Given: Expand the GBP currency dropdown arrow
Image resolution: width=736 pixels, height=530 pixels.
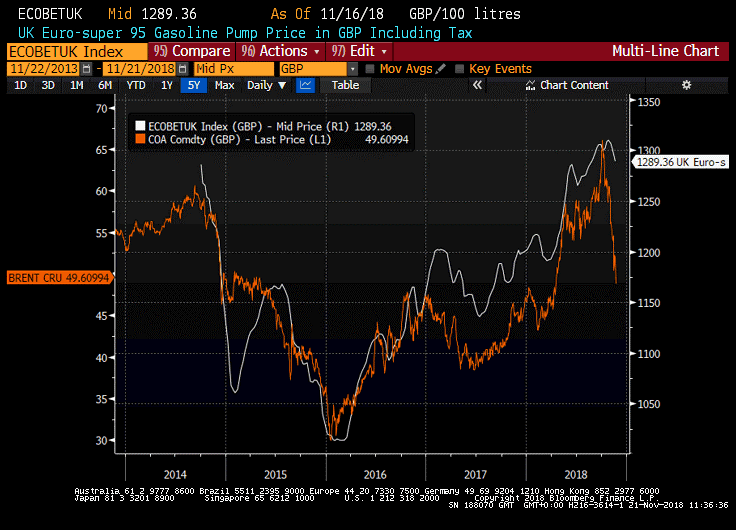Looking at the screenshot, I should (353, 69).
